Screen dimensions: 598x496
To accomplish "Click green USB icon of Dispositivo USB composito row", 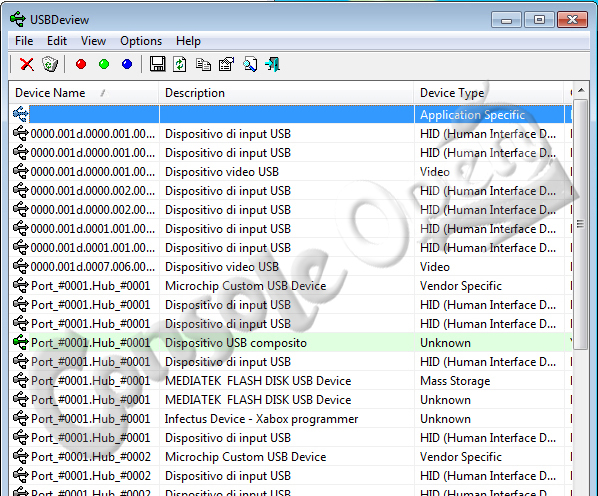I will click(x=21, y=342).
